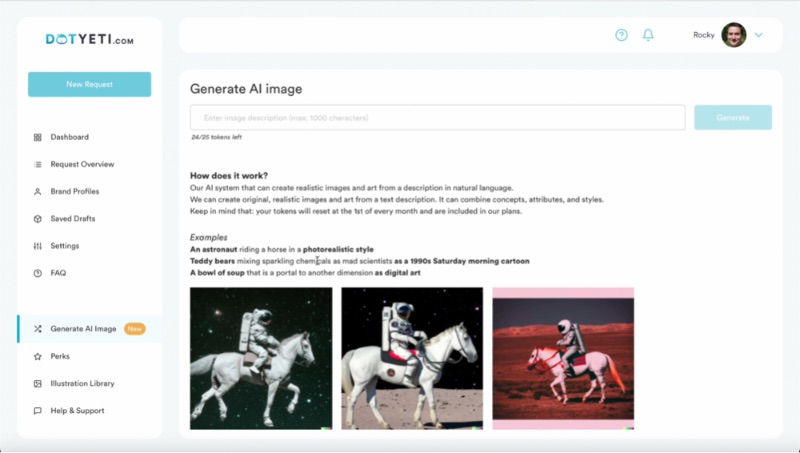The width and height of the screenshot is (800, 453).
Task: Open the first astronaut horse space thumbnail
Action: pos(261,359)
